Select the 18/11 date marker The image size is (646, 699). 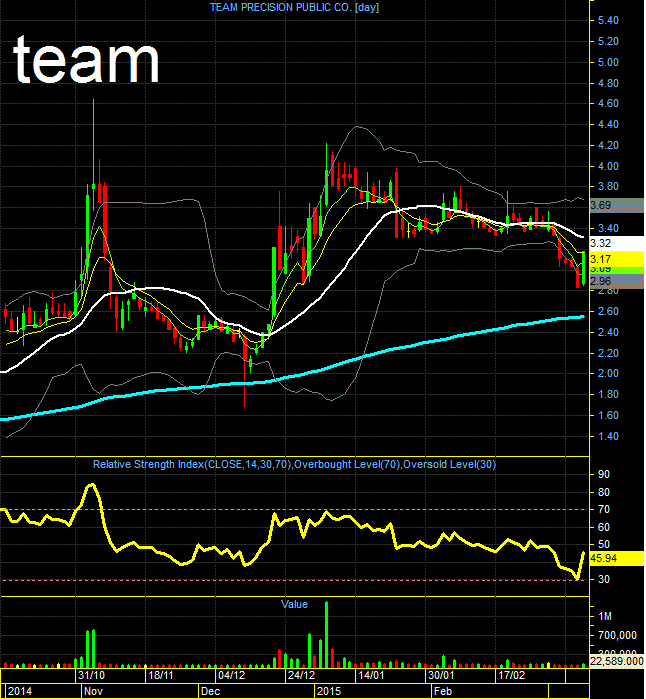click(x=160, y=675)
